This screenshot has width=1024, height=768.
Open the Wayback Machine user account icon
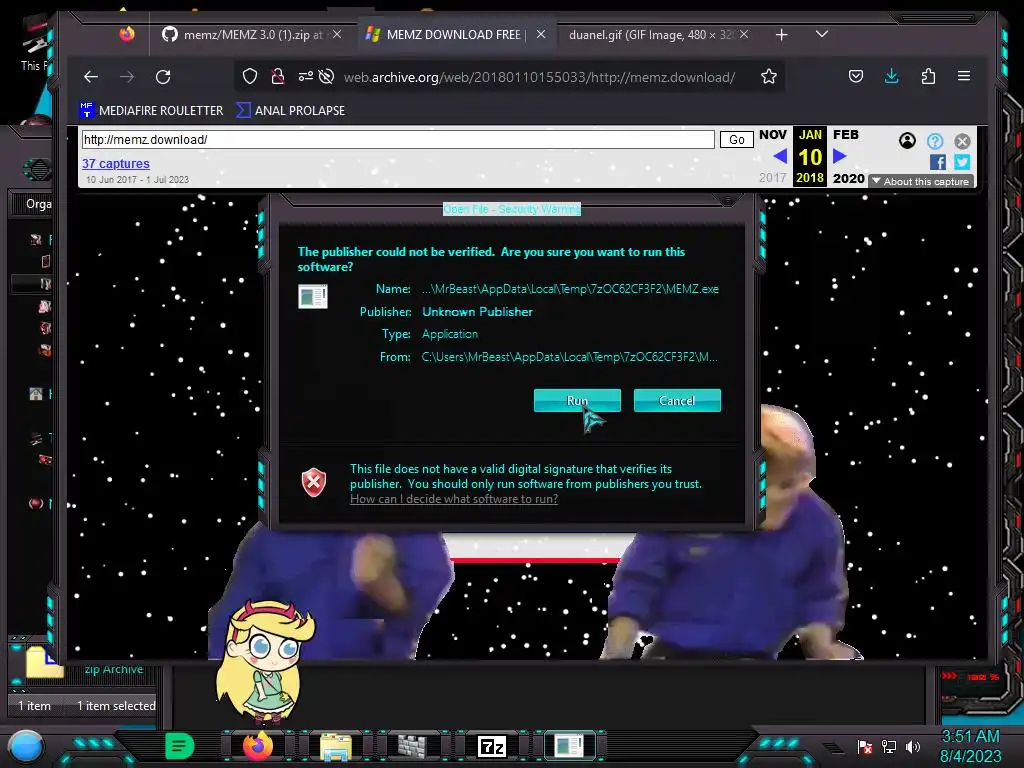[907, 140]
